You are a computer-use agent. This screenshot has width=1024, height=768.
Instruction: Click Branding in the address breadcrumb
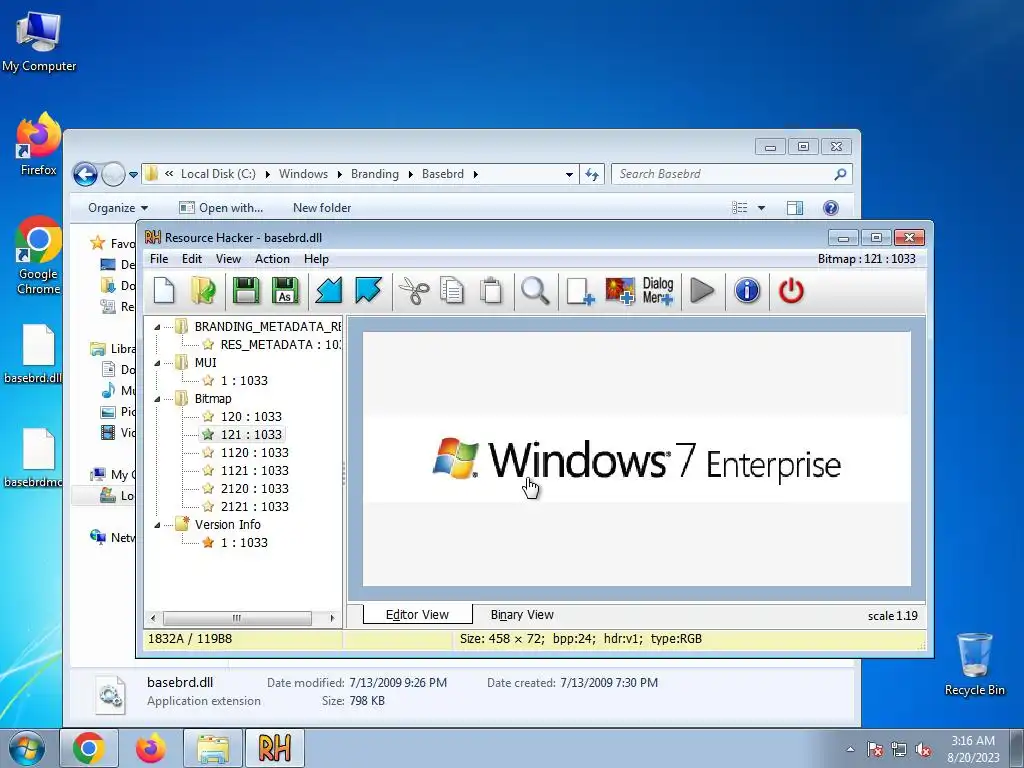(374, 174)
